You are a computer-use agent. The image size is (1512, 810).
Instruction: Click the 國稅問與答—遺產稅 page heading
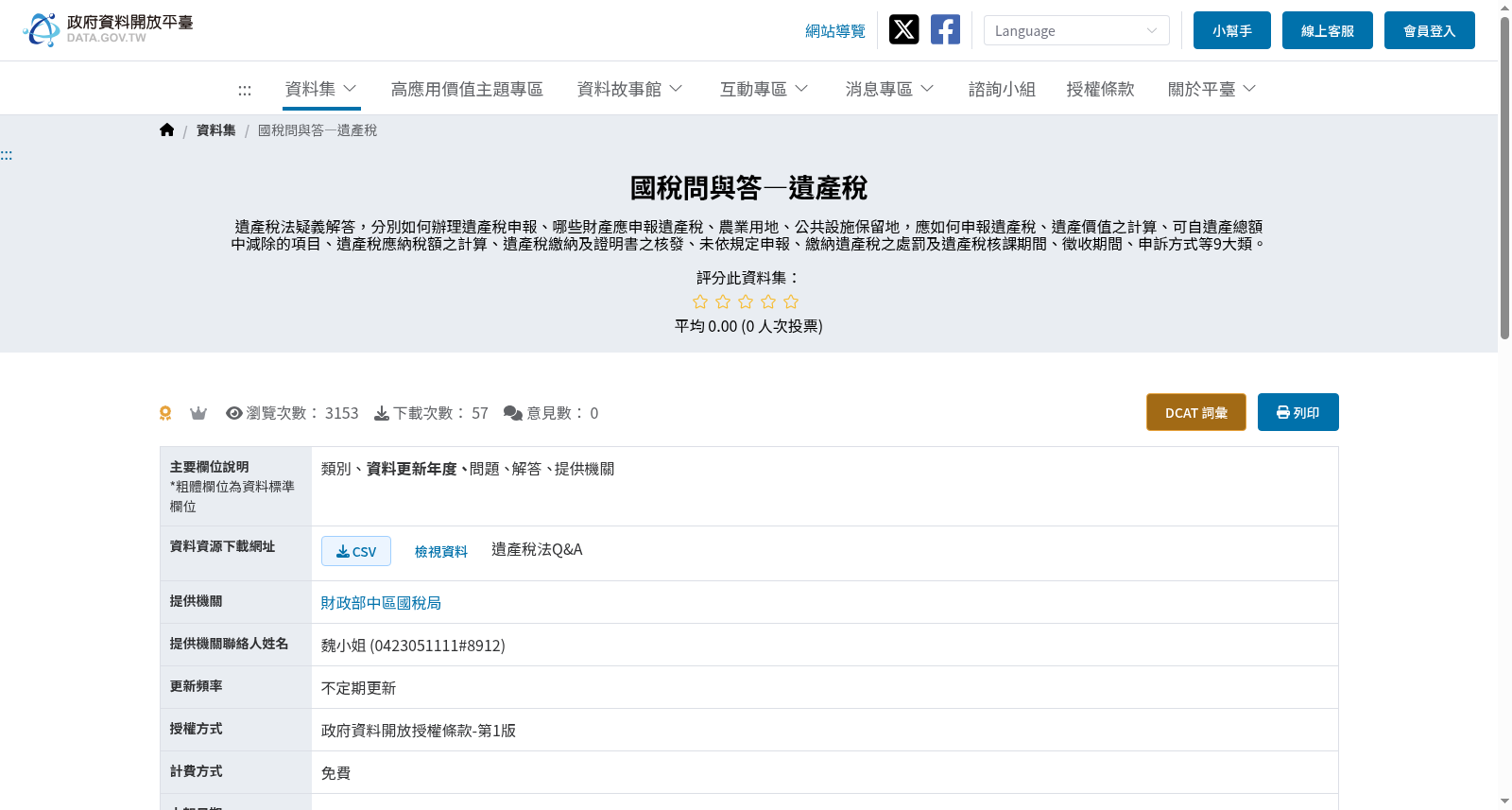(x=748, y=188)
